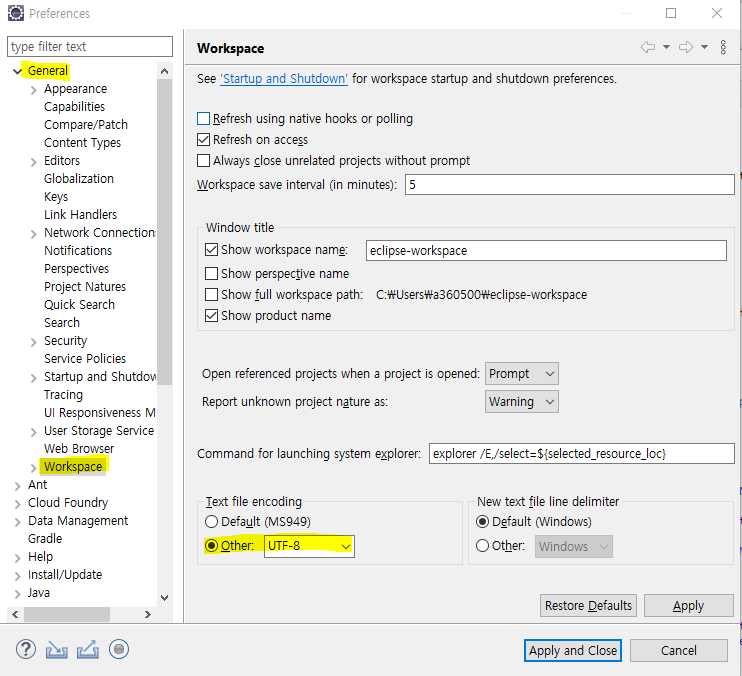Open the Warning project nature dropdown

(x=521, y=402)
